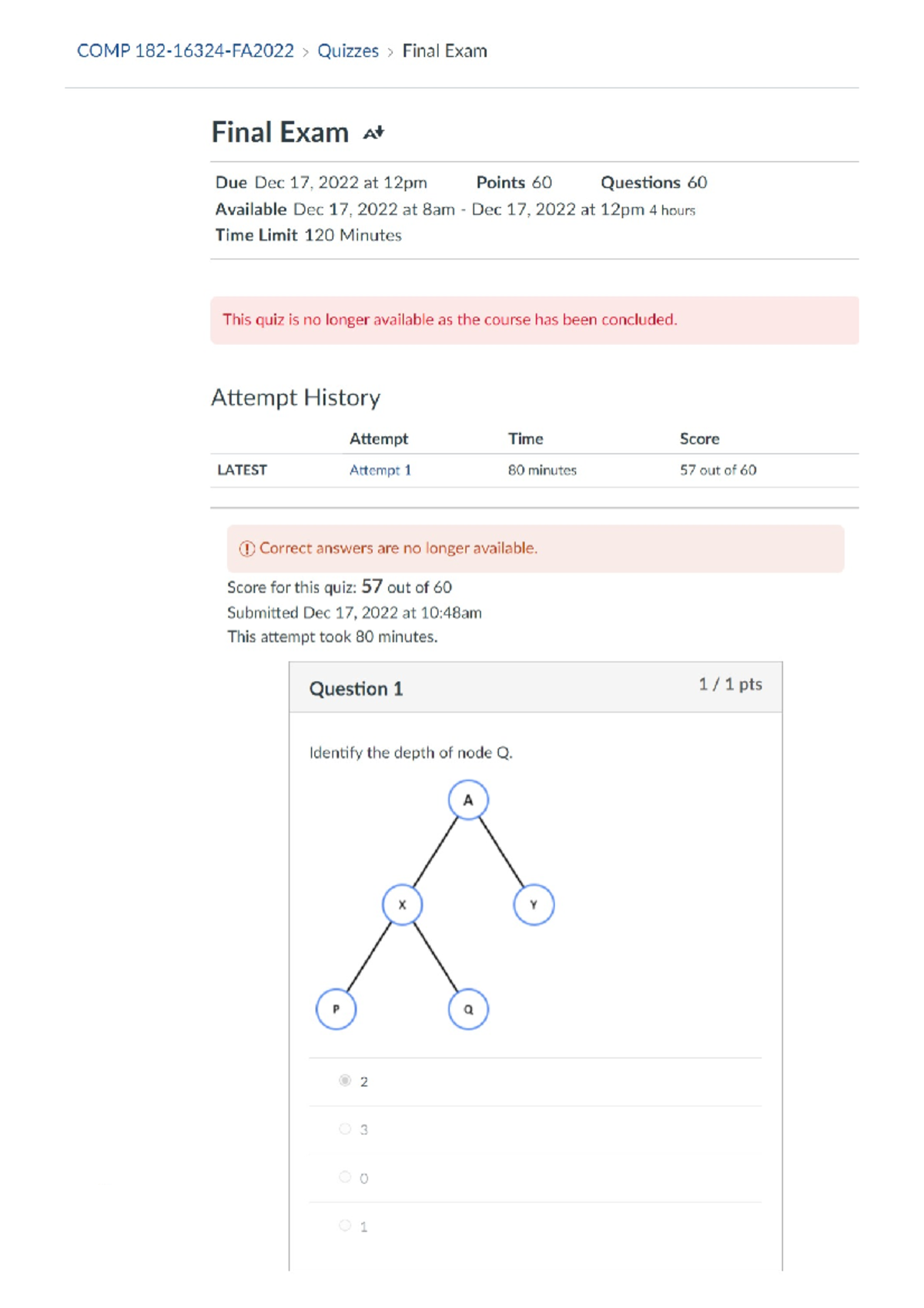Click the icon beside the Final Exam heading

(373, 133)
